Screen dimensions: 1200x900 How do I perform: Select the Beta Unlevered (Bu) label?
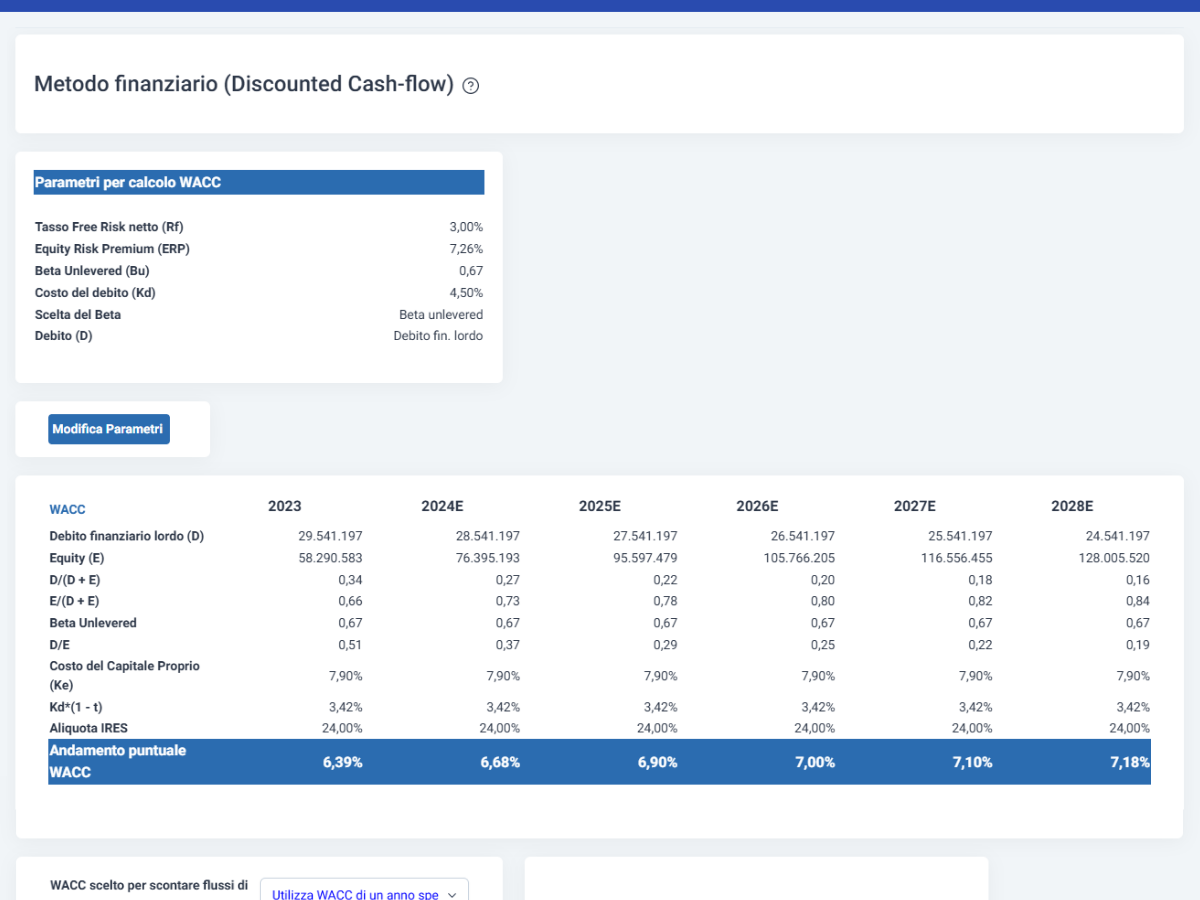click(x=92, y=271)
